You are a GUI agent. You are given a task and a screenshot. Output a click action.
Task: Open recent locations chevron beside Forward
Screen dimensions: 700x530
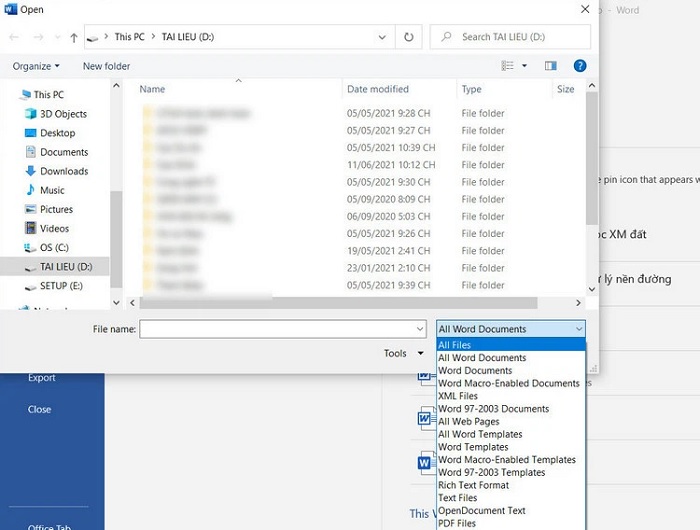pos(57,37)
